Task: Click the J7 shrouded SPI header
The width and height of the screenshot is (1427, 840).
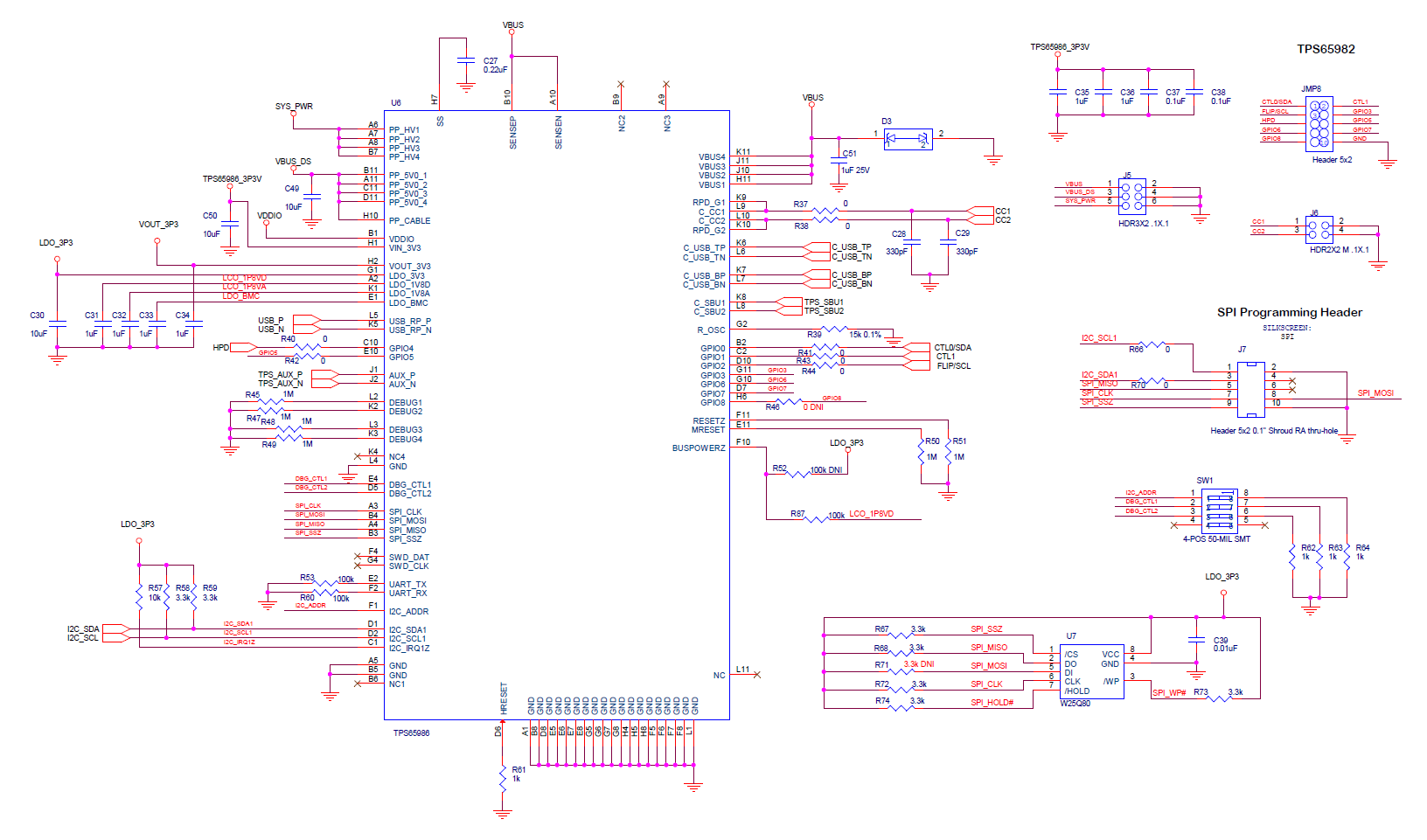Action: pyautogui.click(x=1250, y=389)
